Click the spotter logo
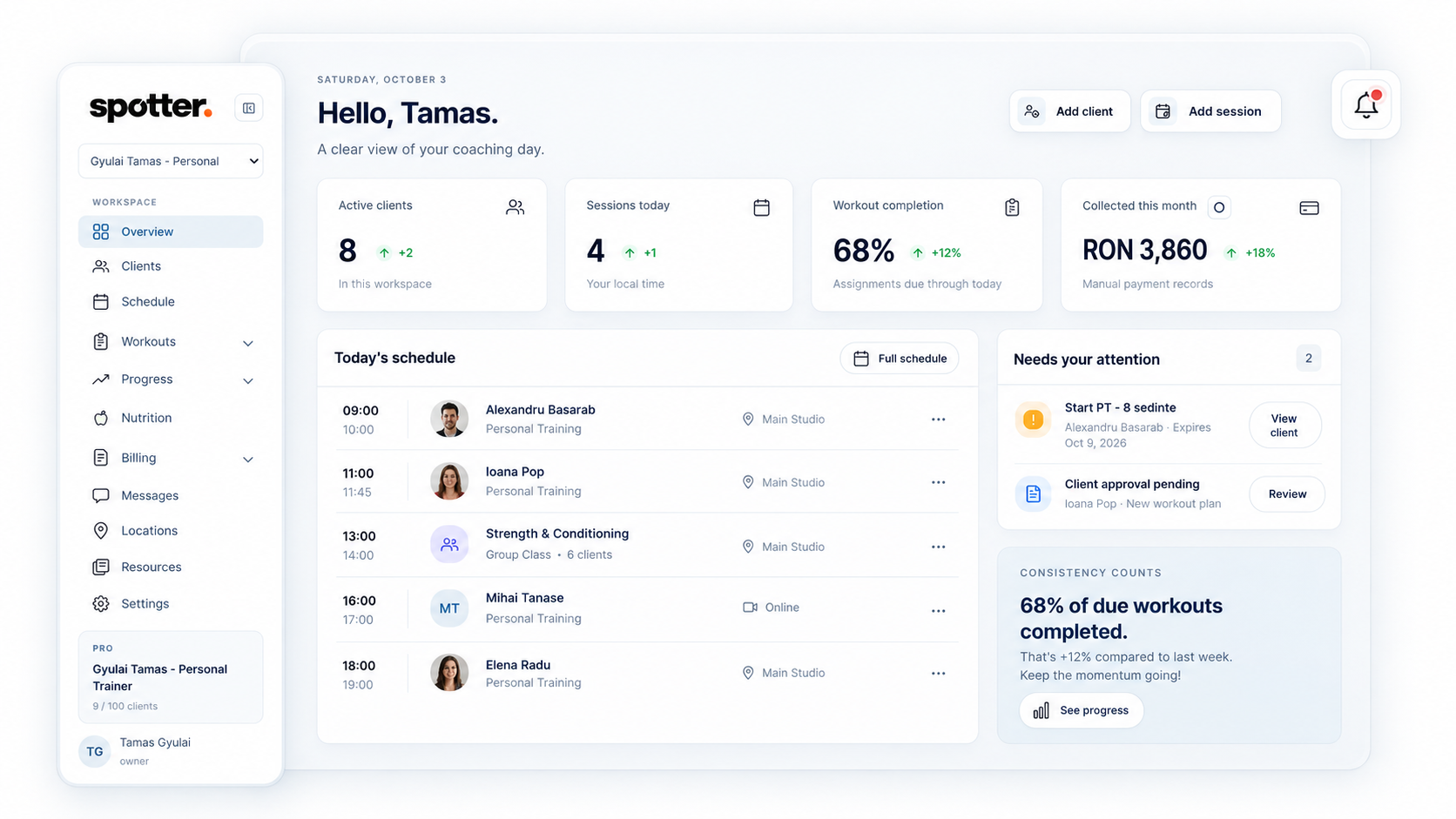 (x=151, y=107)
